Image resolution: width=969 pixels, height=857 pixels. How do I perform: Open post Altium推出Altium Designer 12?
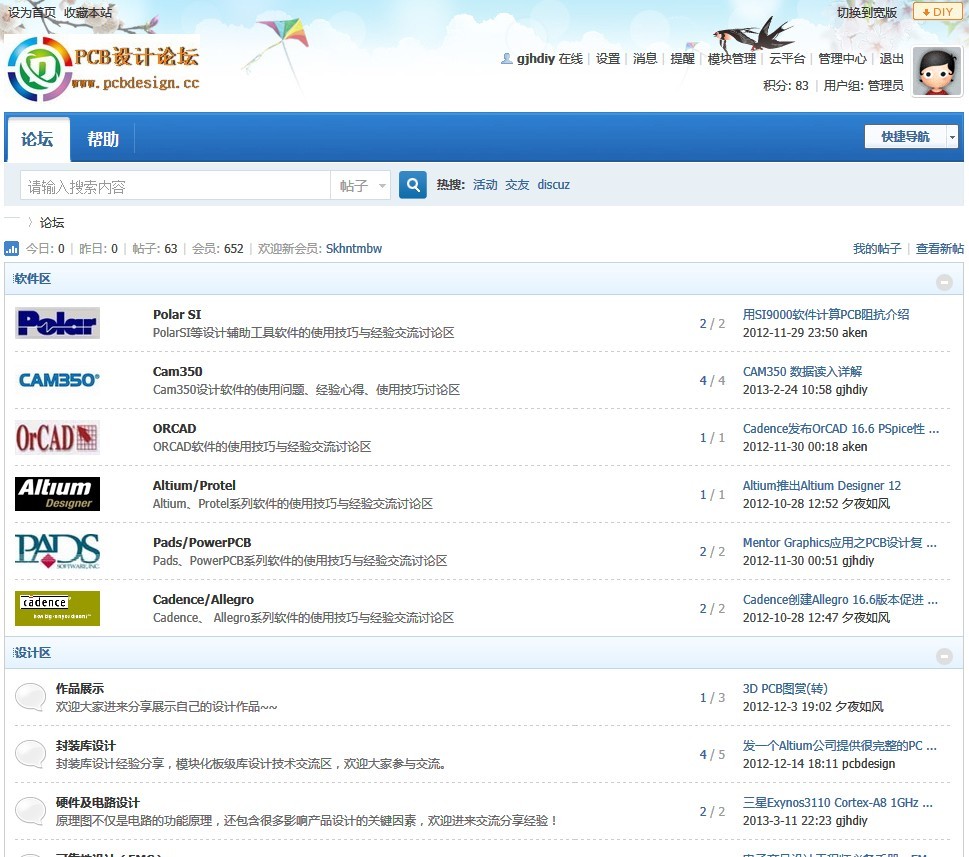[822, 486]
